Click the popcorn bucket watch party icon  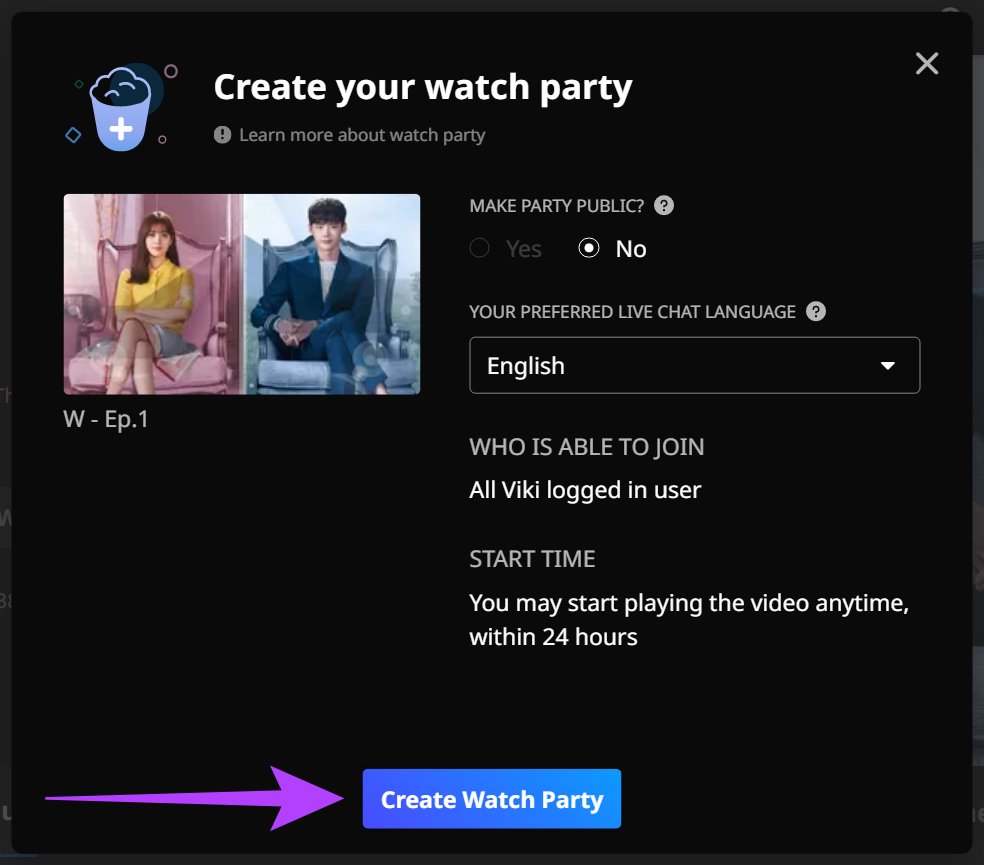tap(119, 108)
